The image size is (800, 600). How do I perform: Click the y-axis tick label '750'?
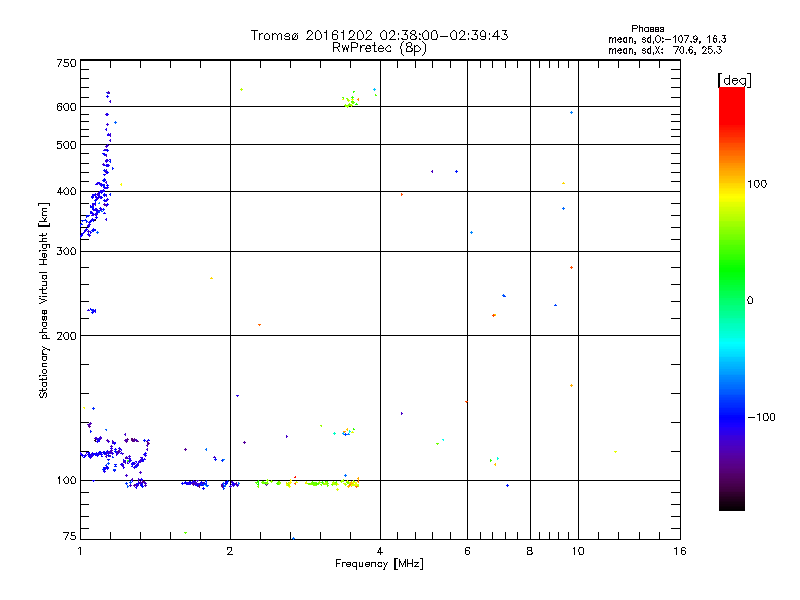(66, 63)
